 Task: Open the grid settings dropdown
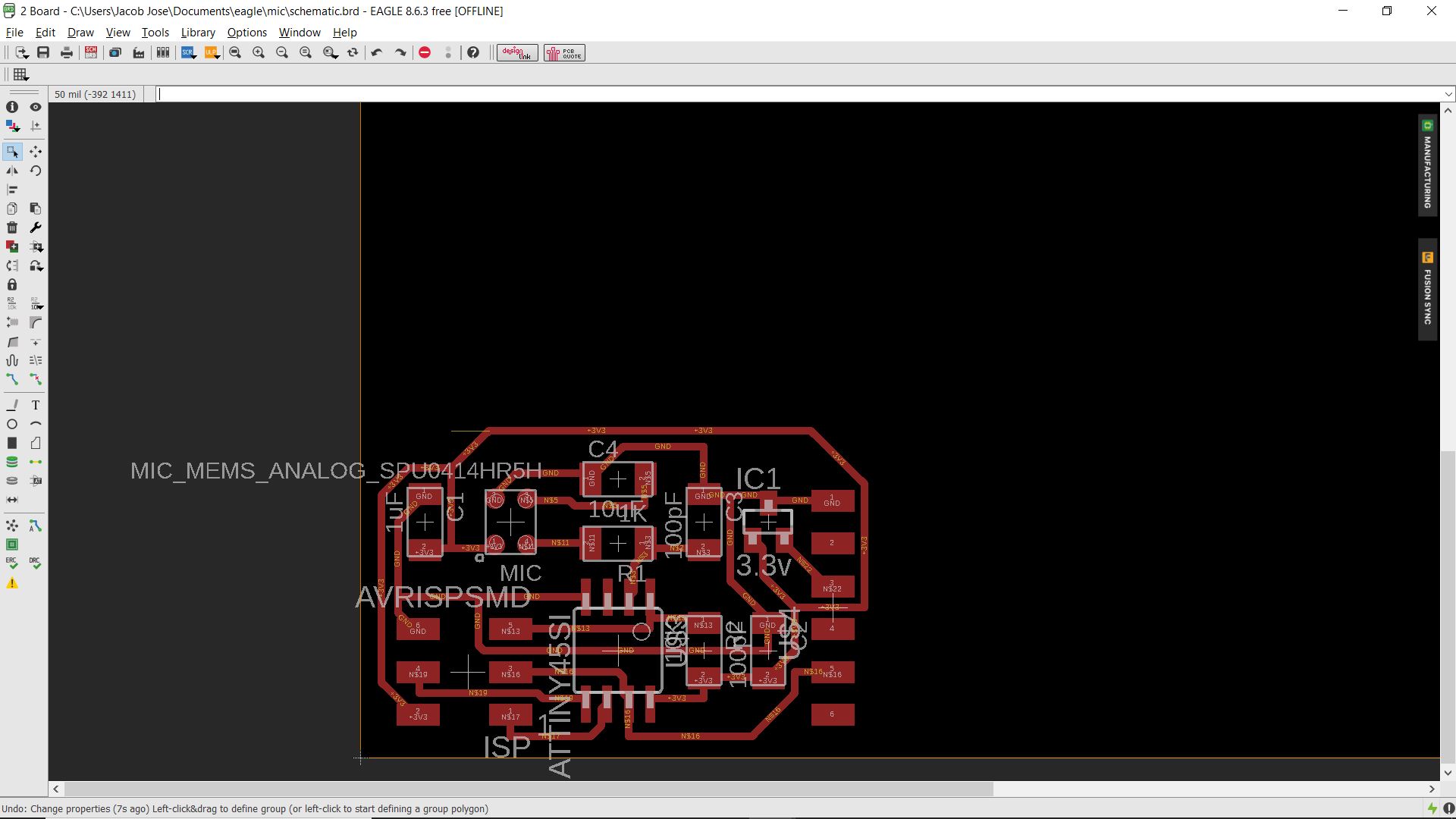(x=20, y=74)
